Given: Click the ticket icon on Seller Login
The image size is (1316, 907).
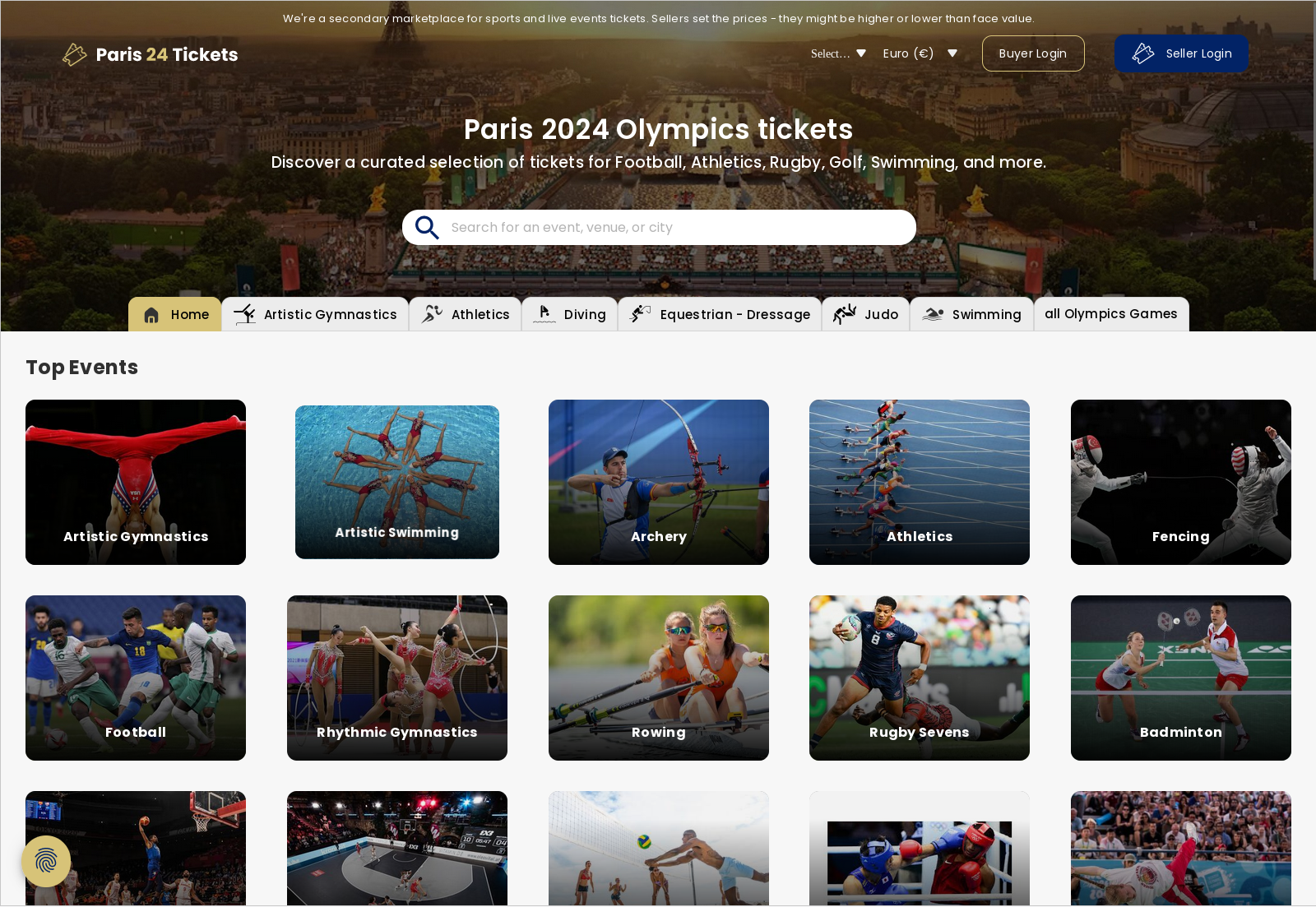Looking at the screenshot, I should 1143,53.
